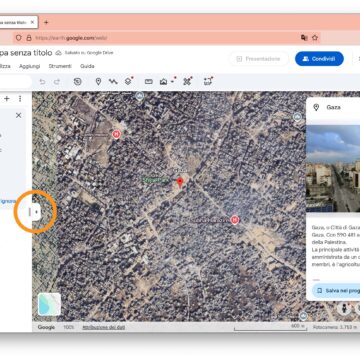The image size is (360, 360).
Task: Click the pin icon next to Gaza
Action: 316,107
